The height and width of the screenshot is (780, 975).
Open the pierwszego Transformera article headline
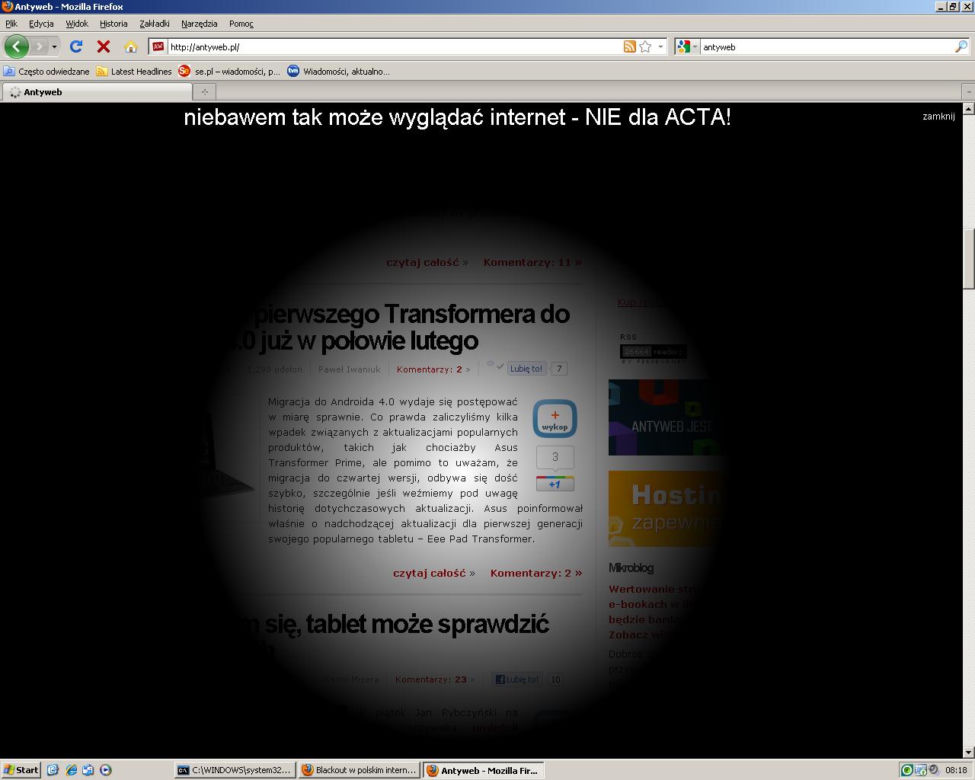pyautogui.click(x=398, y=327)
